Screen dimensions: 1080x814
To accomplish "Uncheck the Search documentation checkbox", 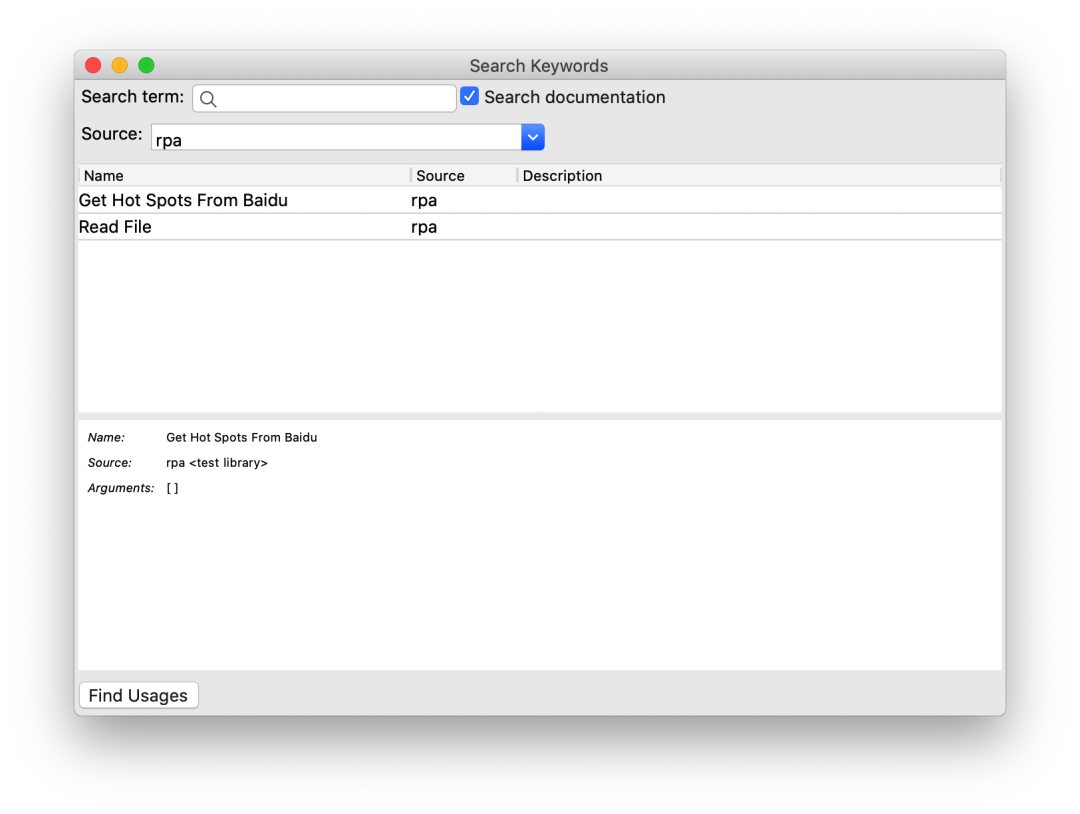I will point(470,96).
